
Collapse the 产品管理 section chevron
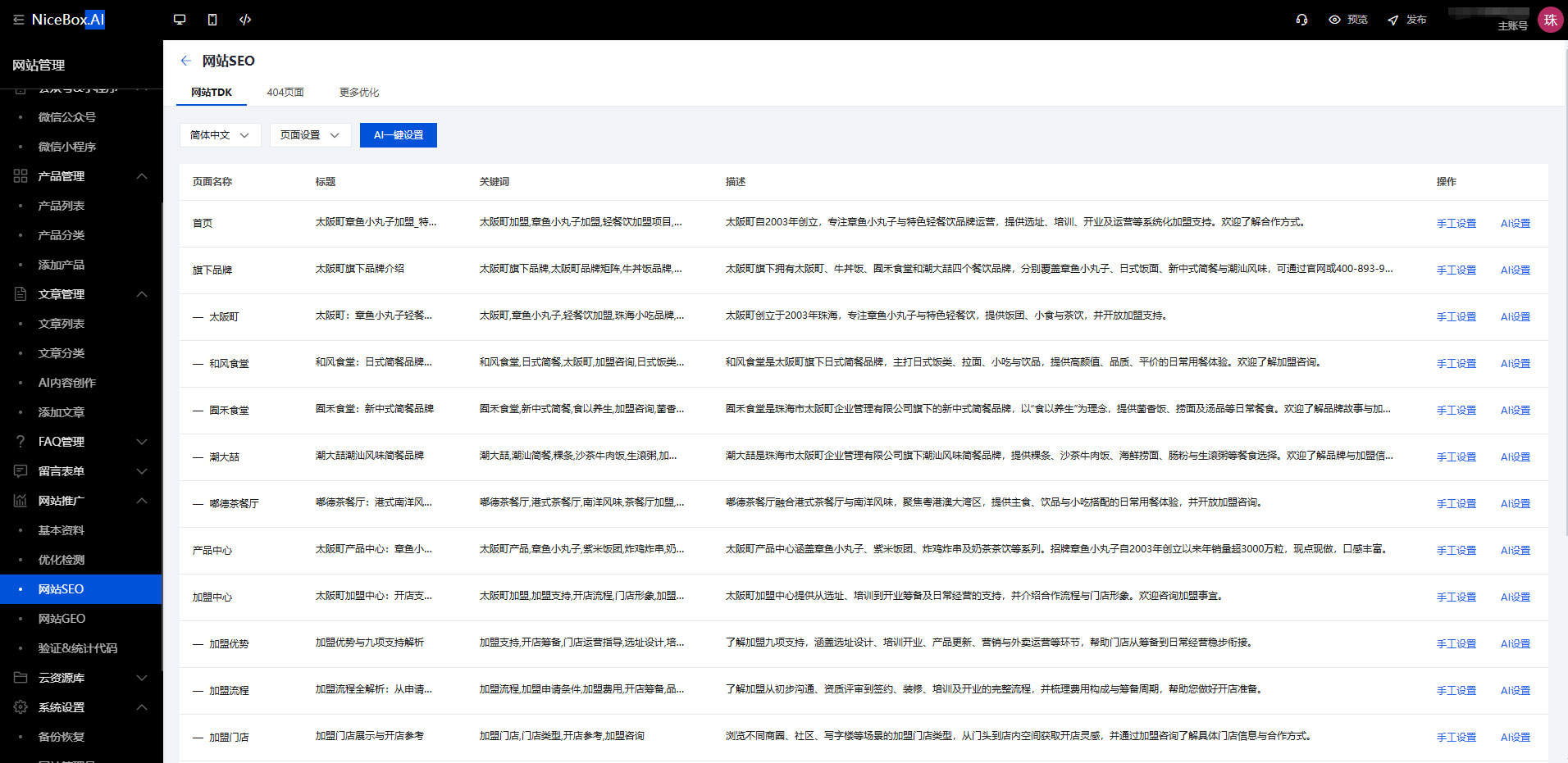point(142,176)
